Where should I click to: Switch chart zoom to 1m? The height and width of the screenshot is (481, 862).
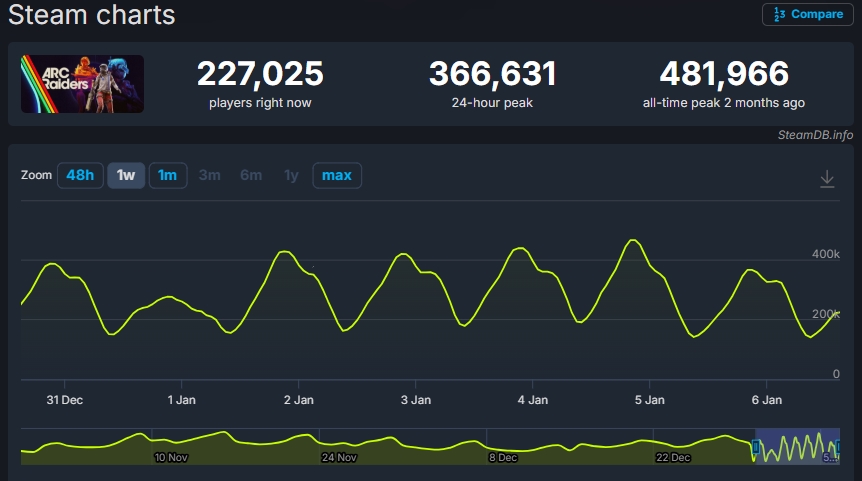click(x=168, y=175)
